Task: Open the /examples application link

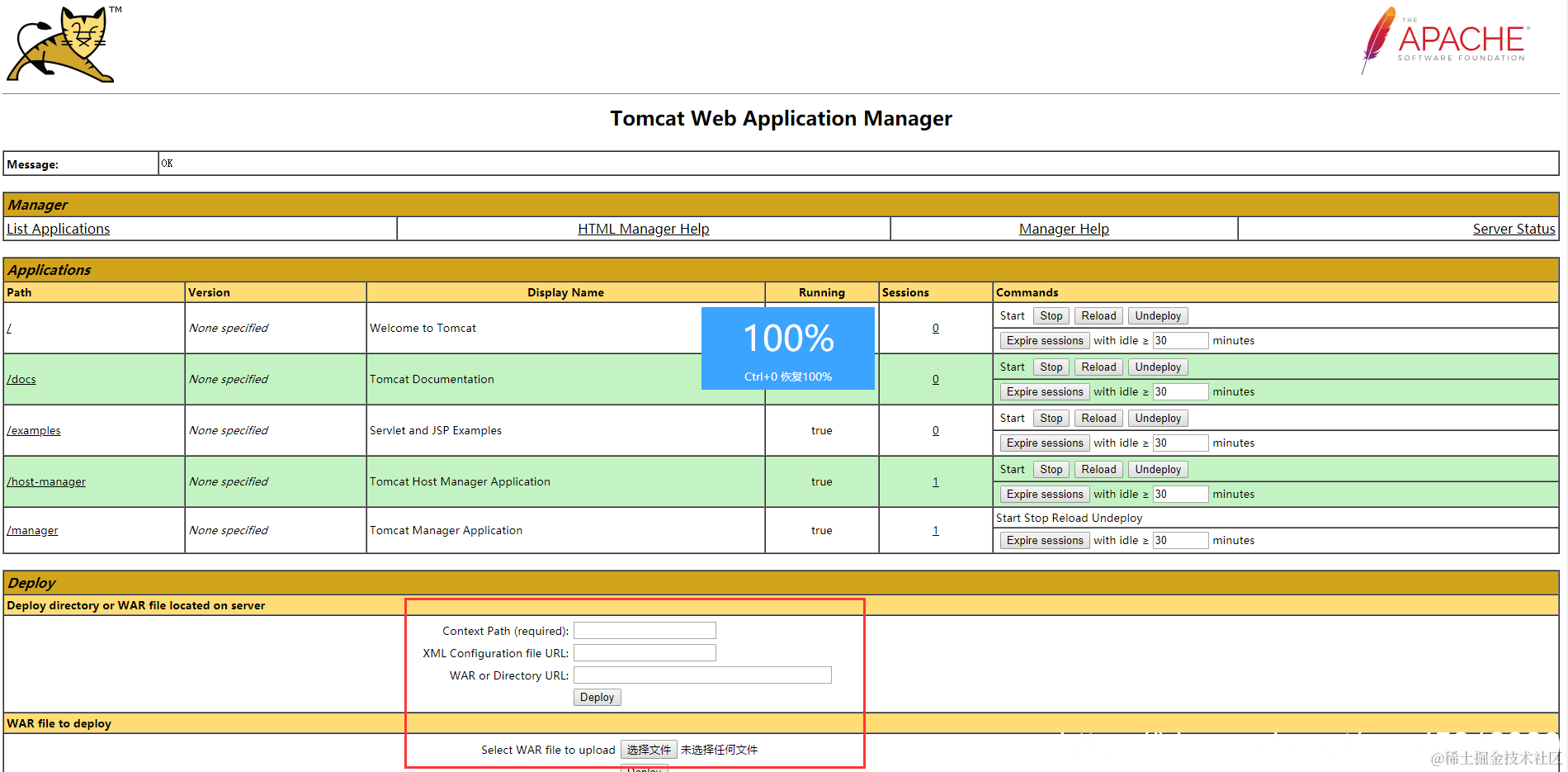Action: pyautogui.click(x=34, y=430)
